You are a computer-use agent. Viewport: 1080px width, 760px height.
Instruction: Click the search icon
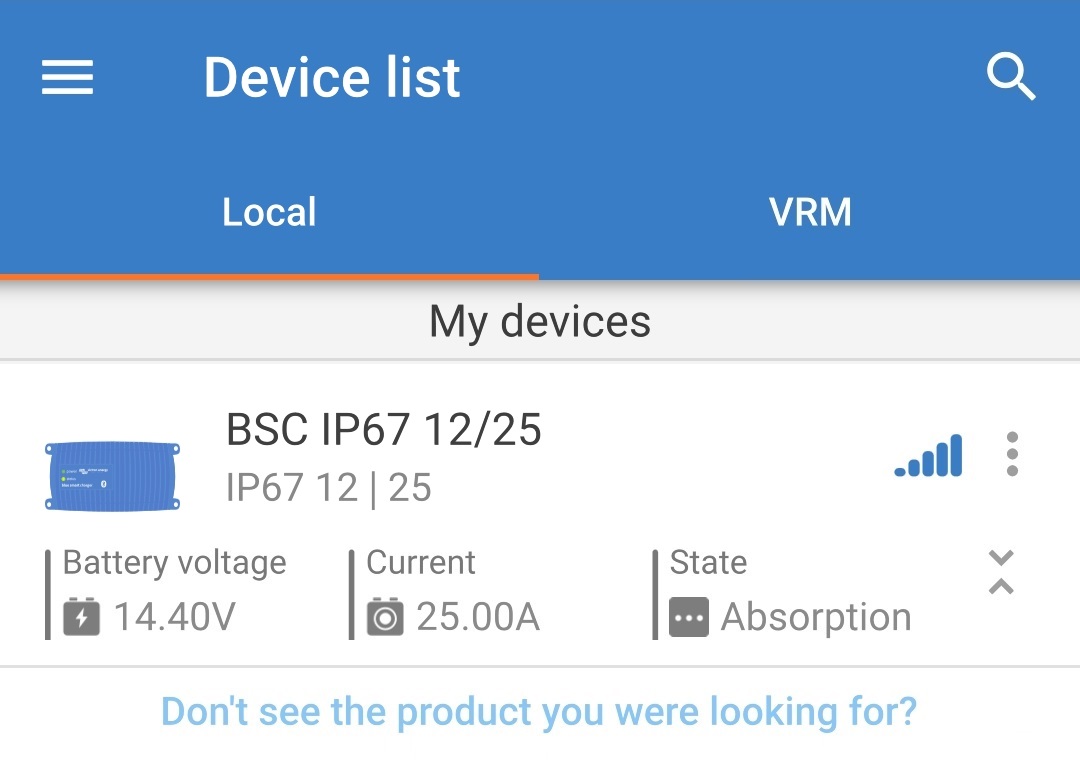[1012, 77]
